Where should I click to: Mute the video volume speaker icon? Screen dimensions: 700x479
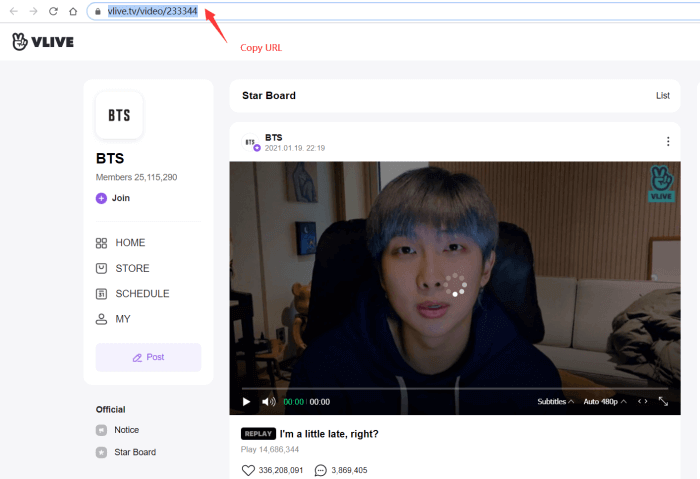tap(268, 402)
